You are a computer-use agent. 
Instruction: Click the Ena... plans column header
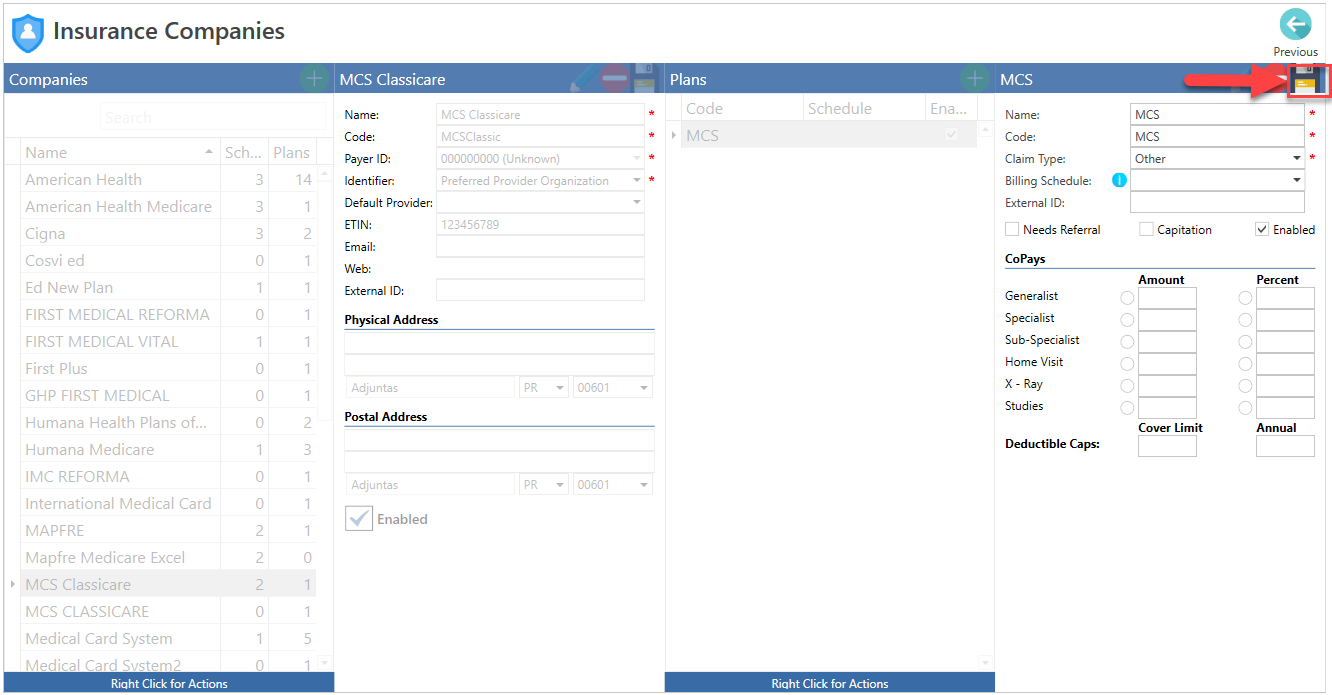(x=950, y=108)
